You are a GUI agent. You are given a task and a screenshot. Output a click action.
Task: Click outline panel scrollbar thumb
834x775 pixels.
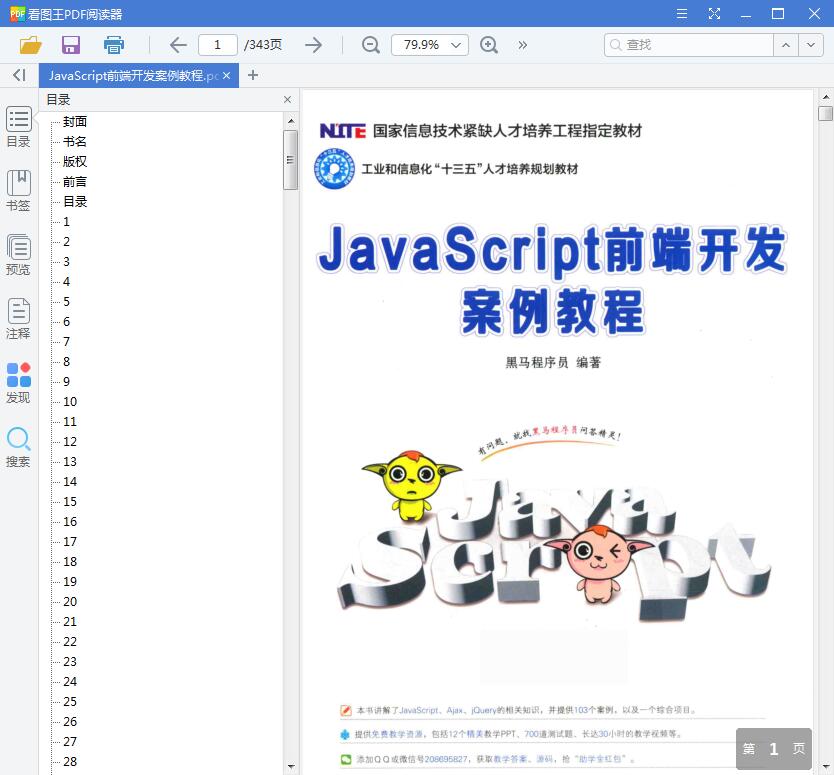(x=290, y=160)
